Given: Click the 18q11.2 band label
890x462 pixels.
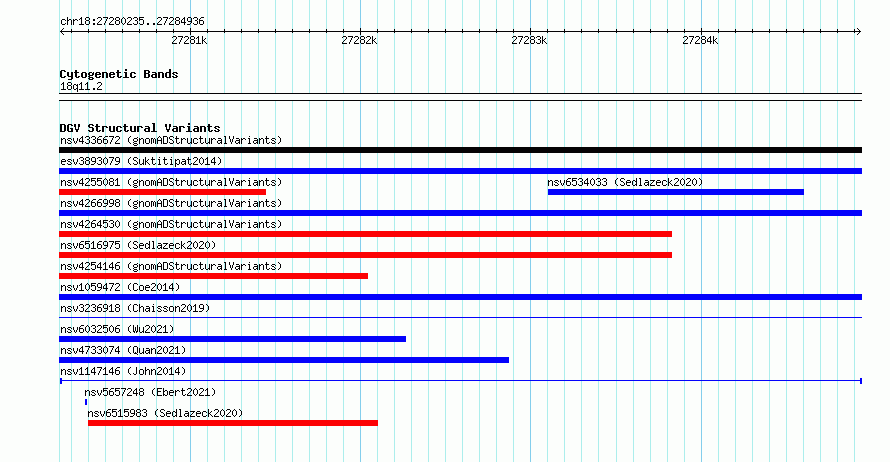Looking at the screenshot, I should (x=81, y=86).
